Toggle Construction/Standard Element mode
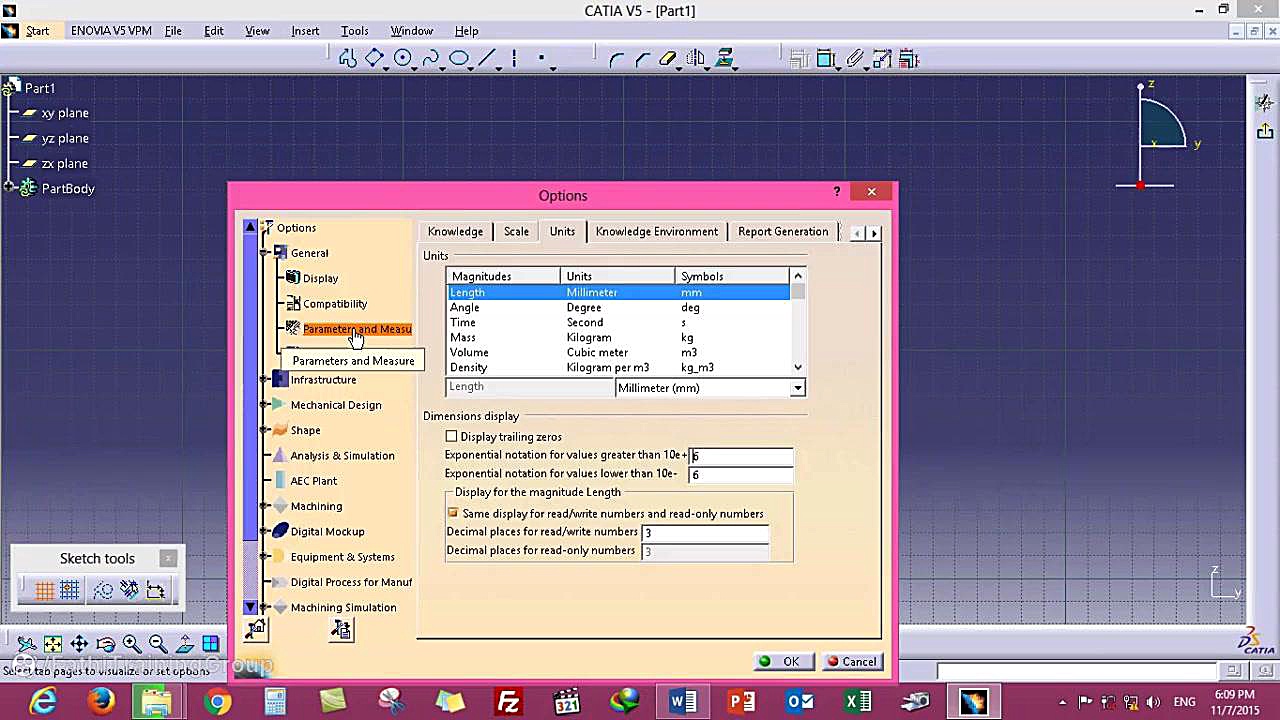This screenshot has height=720, width=1280. point(103,591)
